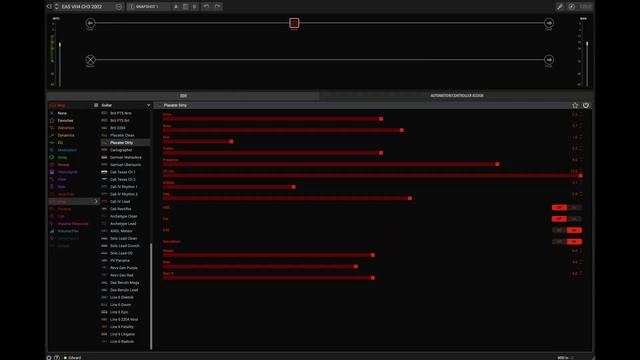Select Das Benzin Mega amp model
This screenshot has height=360, width=640.
[125, 282]
